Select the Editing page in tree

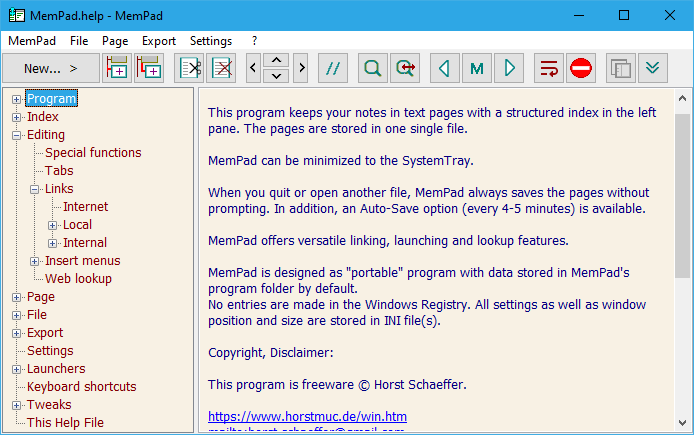(46, 135)
